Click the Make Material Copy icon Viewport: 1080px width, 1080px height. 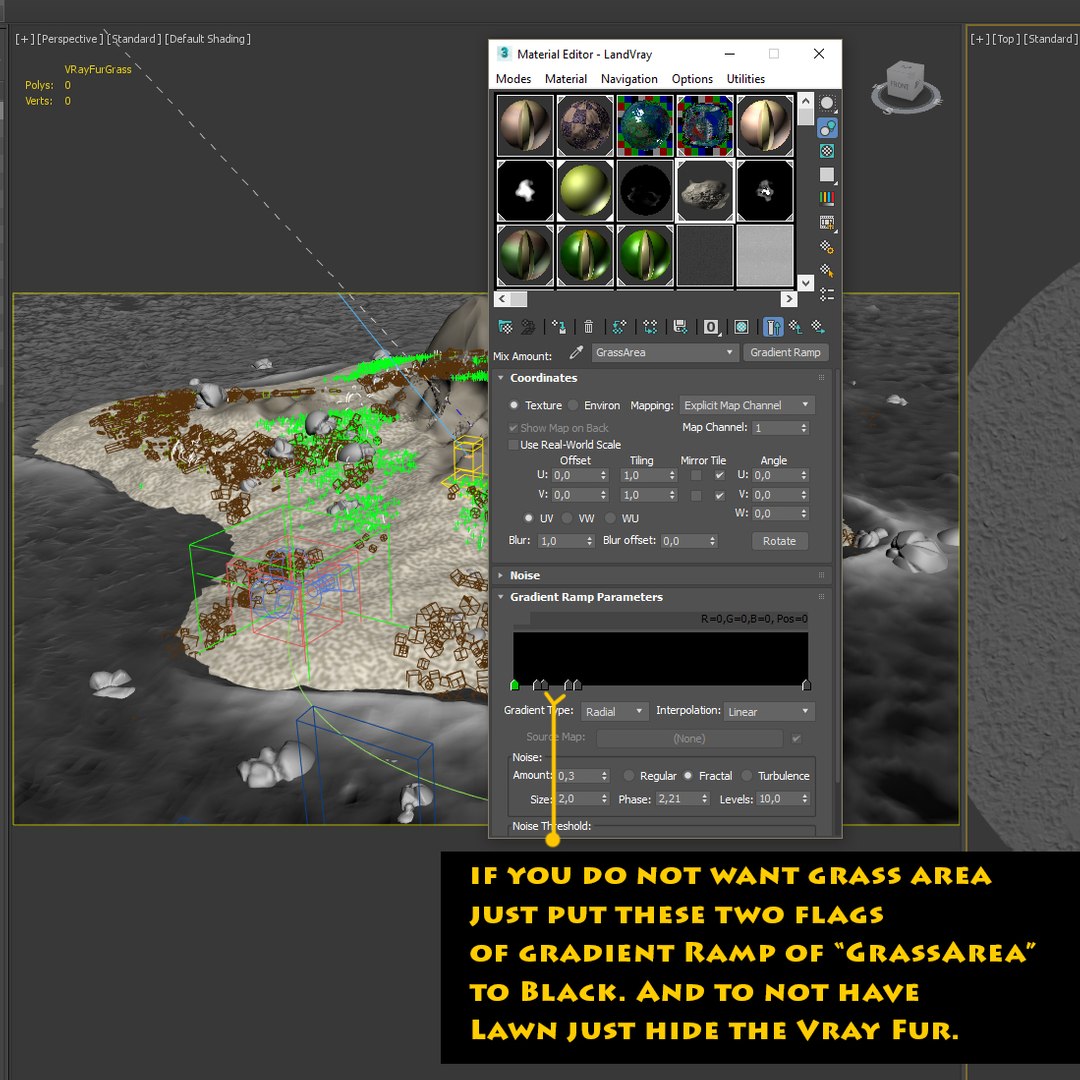pyautogui.click(x=619, y=326)
